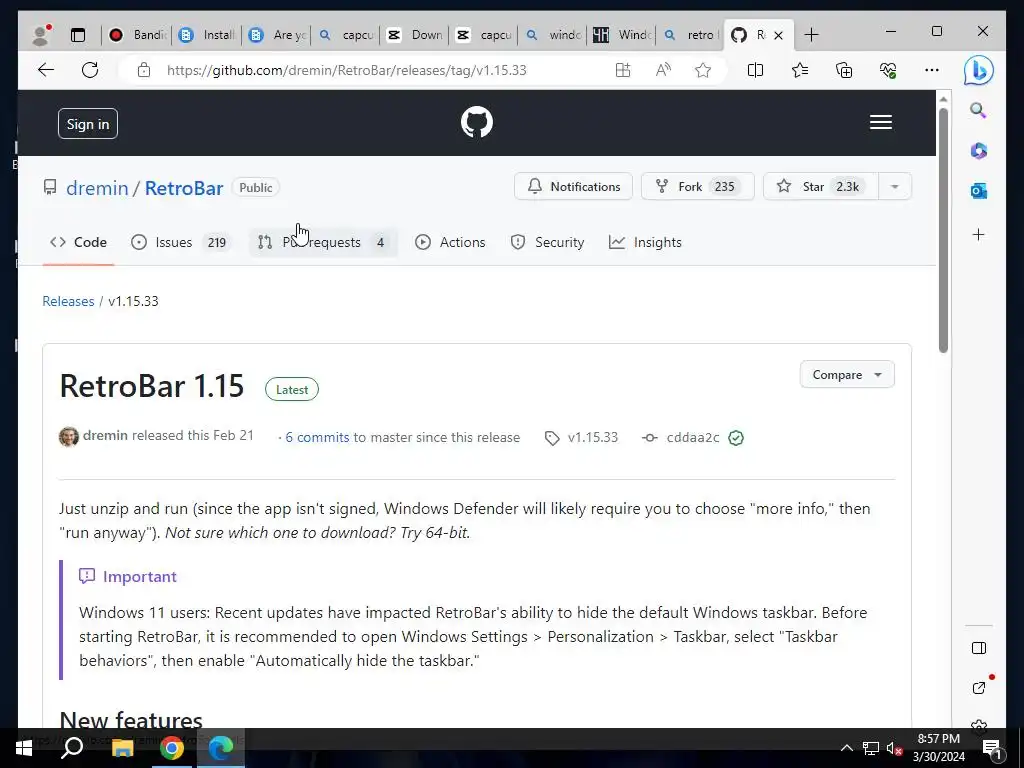Open the RetroBar repository name link
Viewport: 1024px width, 768px height.
(184, 188)
